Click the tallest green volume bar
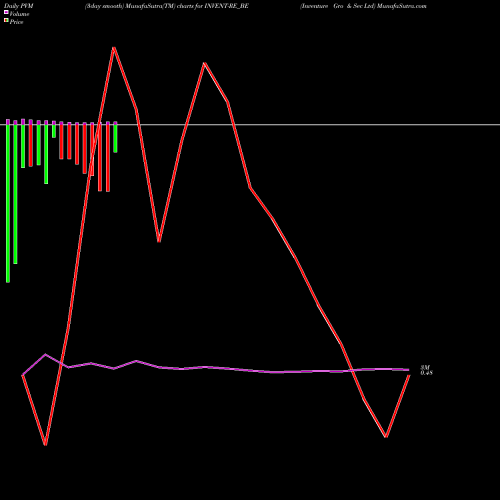Image resolution: width=500 pixels, height=500 pixels. 8,203
